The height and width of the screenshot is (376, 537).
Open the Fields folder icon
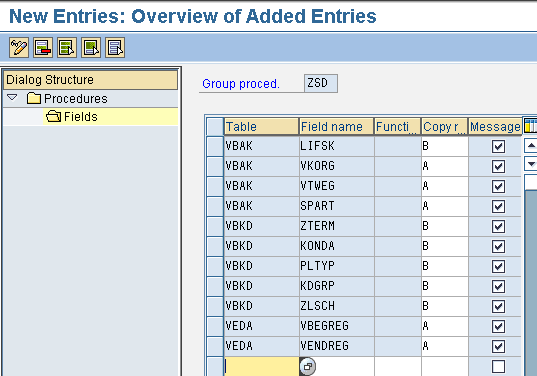click(x=53, y=116)
